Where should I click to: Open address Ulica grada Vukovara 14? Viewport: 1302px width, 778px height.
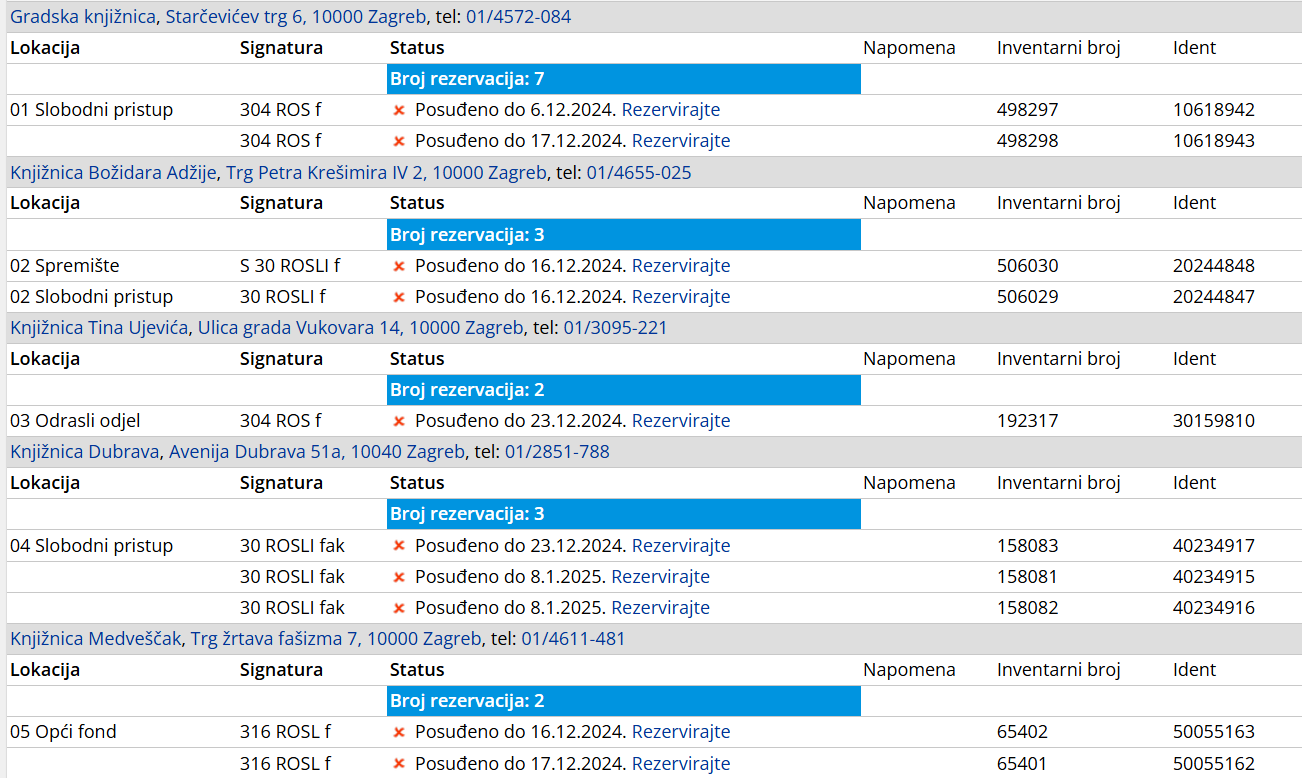359,328
